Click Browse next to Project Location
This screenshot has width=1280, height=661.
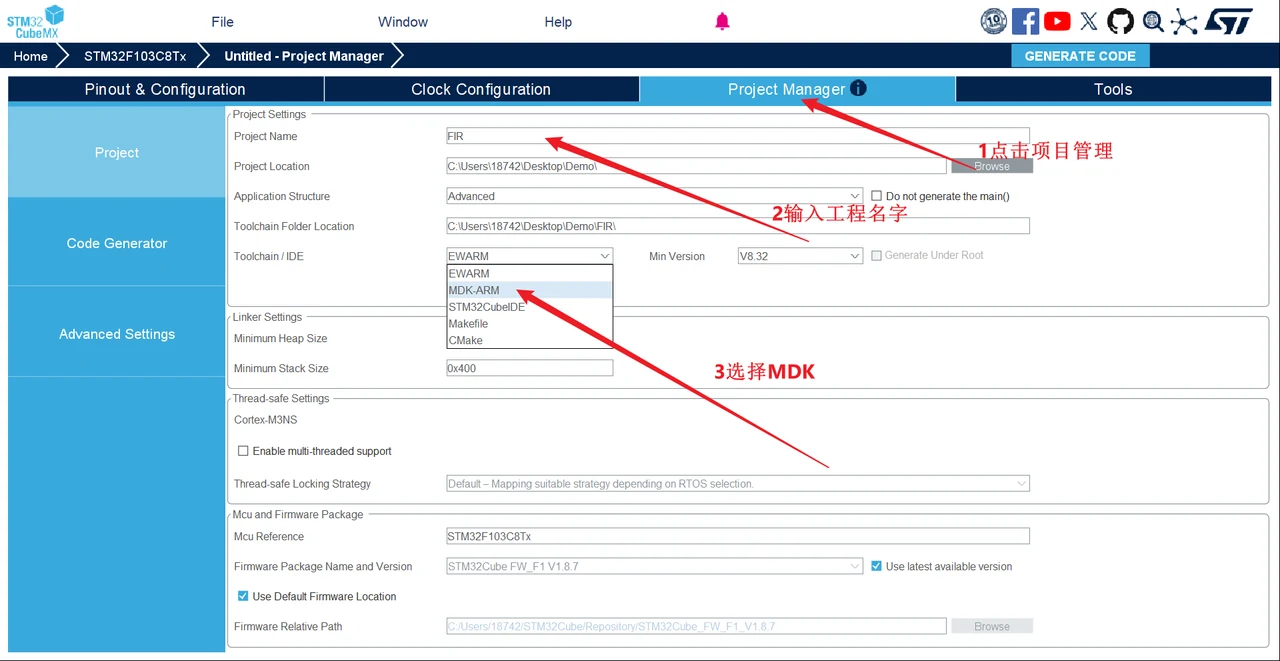tap(992, 166)
